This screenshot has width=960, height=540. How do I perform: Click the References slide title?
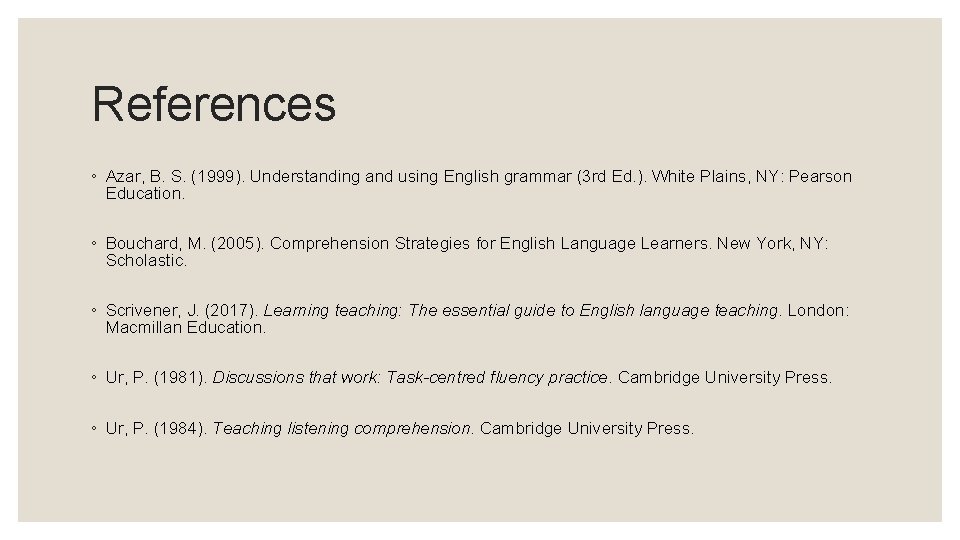tap(213, 104)
